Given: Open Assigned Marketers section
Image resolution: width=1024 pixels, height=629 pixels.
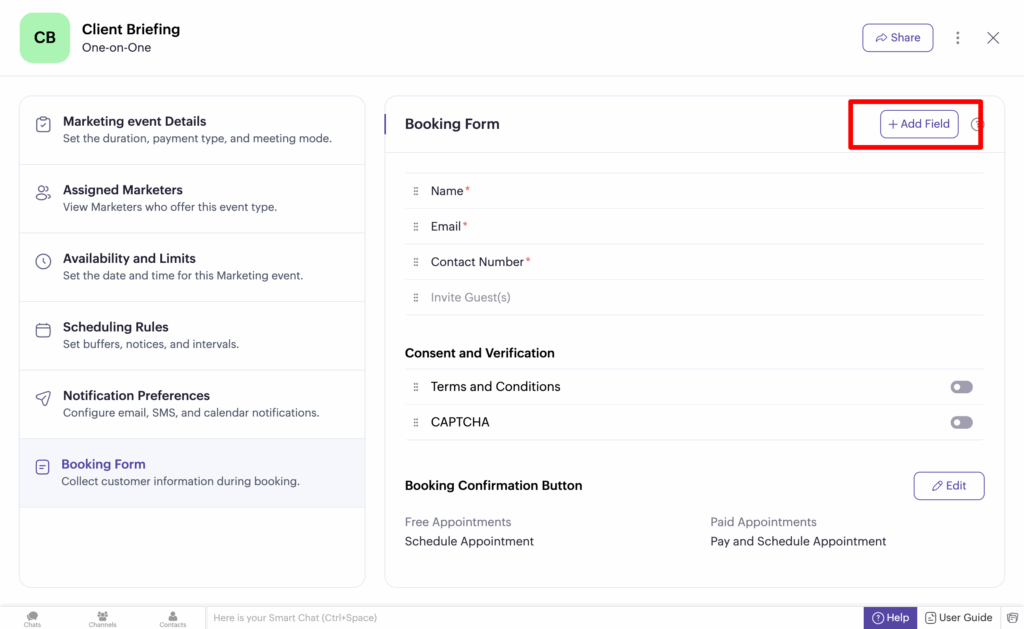Looking at the screenshot, I should pos(192,198).
